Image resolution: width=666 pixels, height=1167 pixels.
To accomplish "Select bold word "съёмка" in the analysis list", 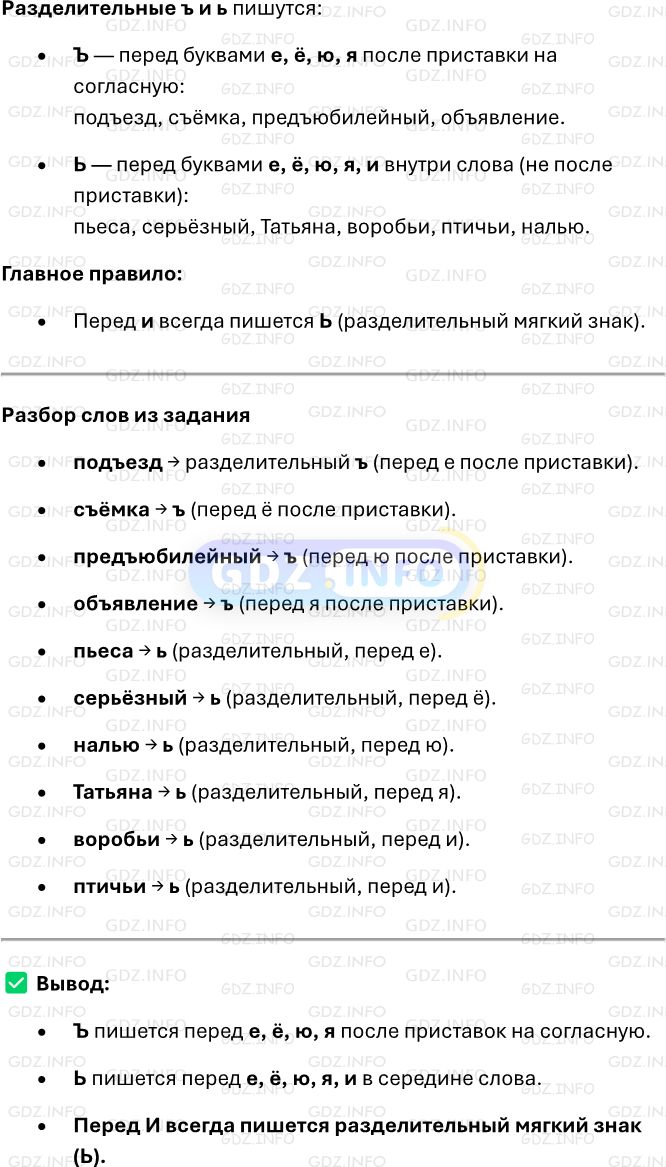I will (x=112, y=510).
